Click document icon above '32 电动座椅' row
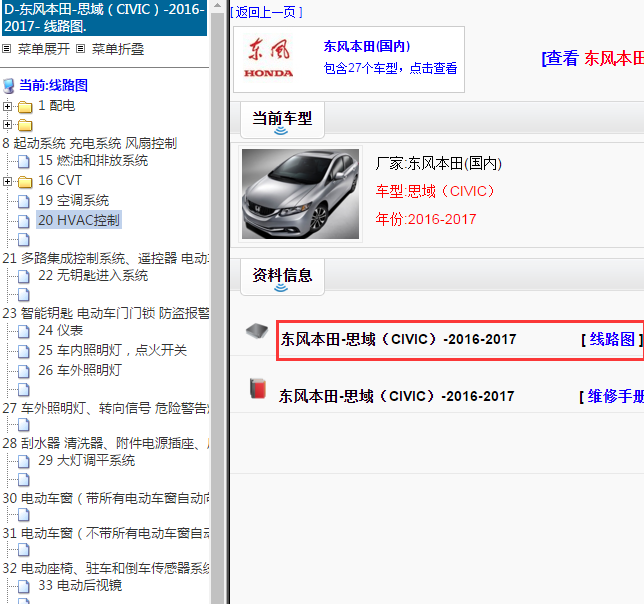 tap(24, 549)
